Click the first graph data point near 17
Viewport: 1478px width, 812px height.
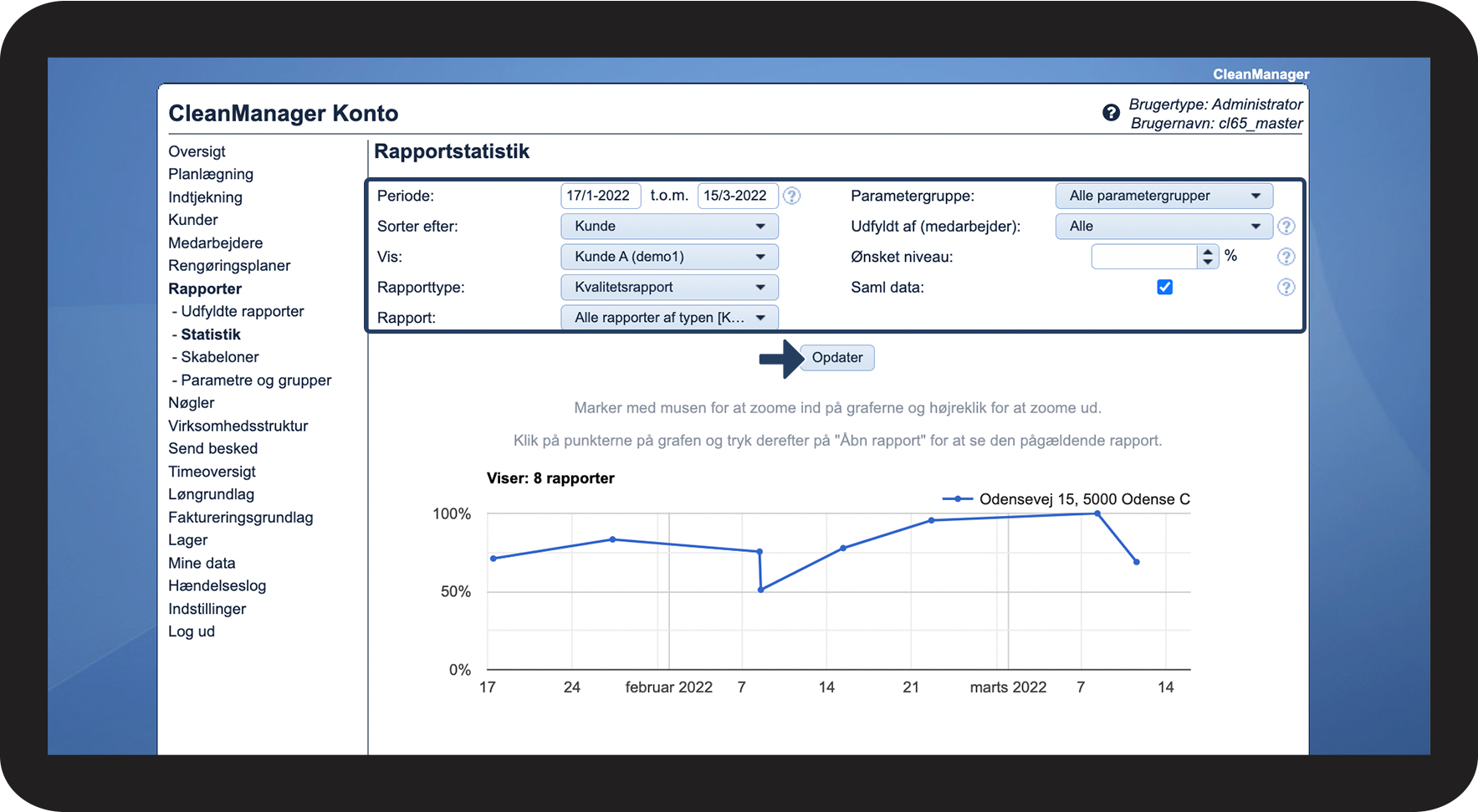pos(494,559)
